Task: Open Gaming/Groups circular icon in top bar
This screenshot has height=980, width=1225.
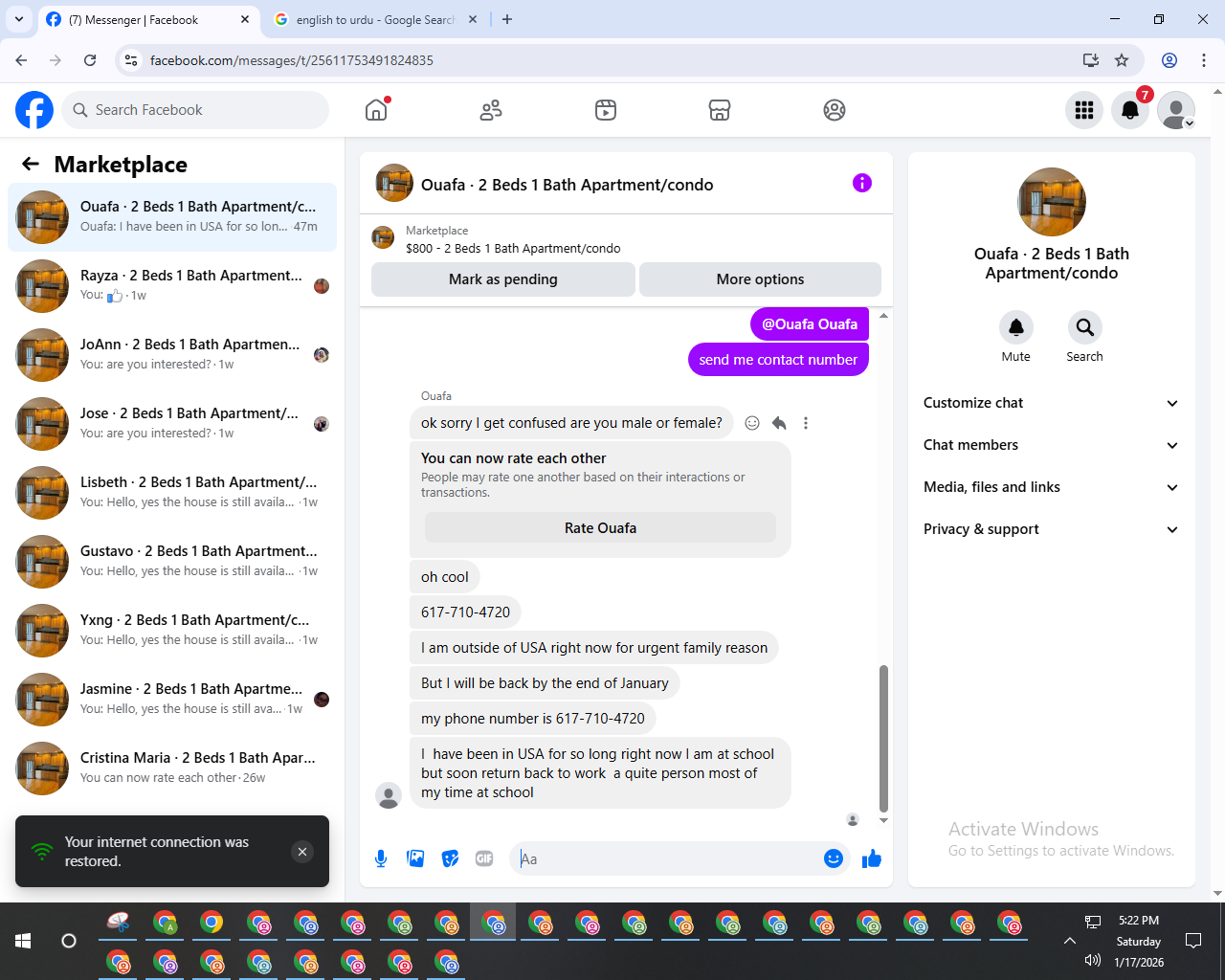Action: point(835,110)
